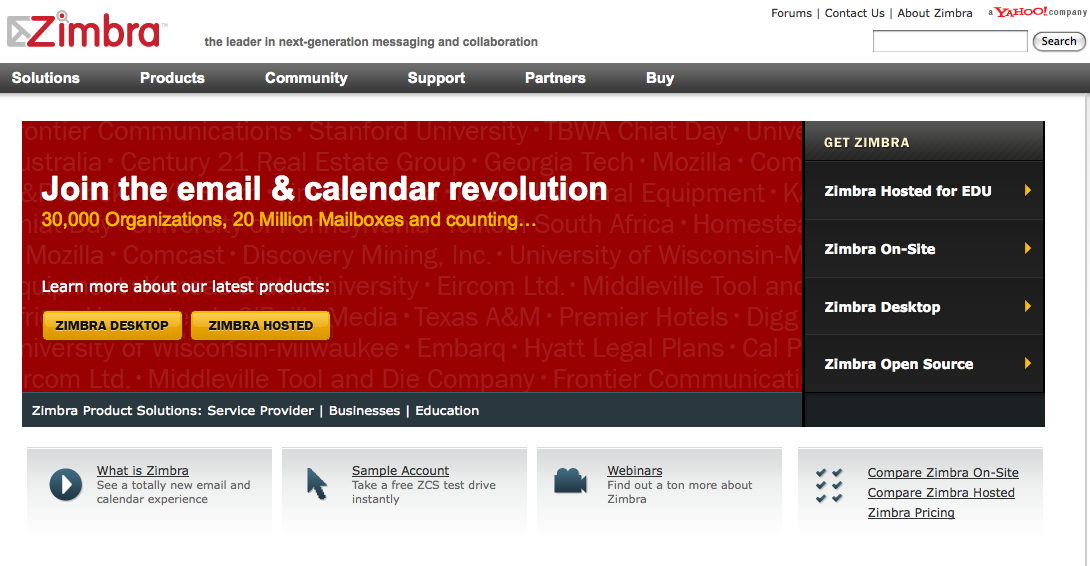The width and height of the screenshot is (1090, 566).
Task: Click 'Learn more about our latest products' text
Action: pos(186,286)
